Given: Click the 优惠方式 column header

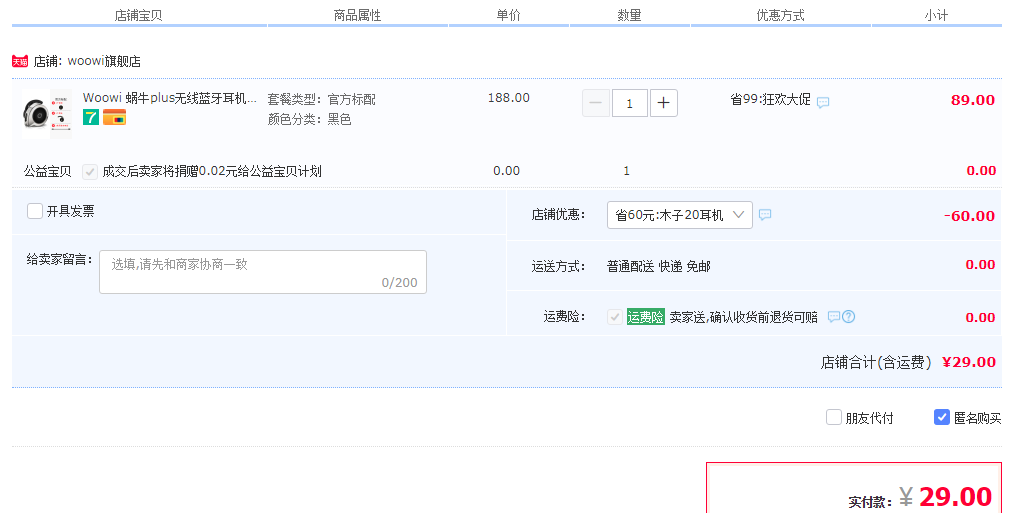Looking at the screenshot, I should 781,15.
